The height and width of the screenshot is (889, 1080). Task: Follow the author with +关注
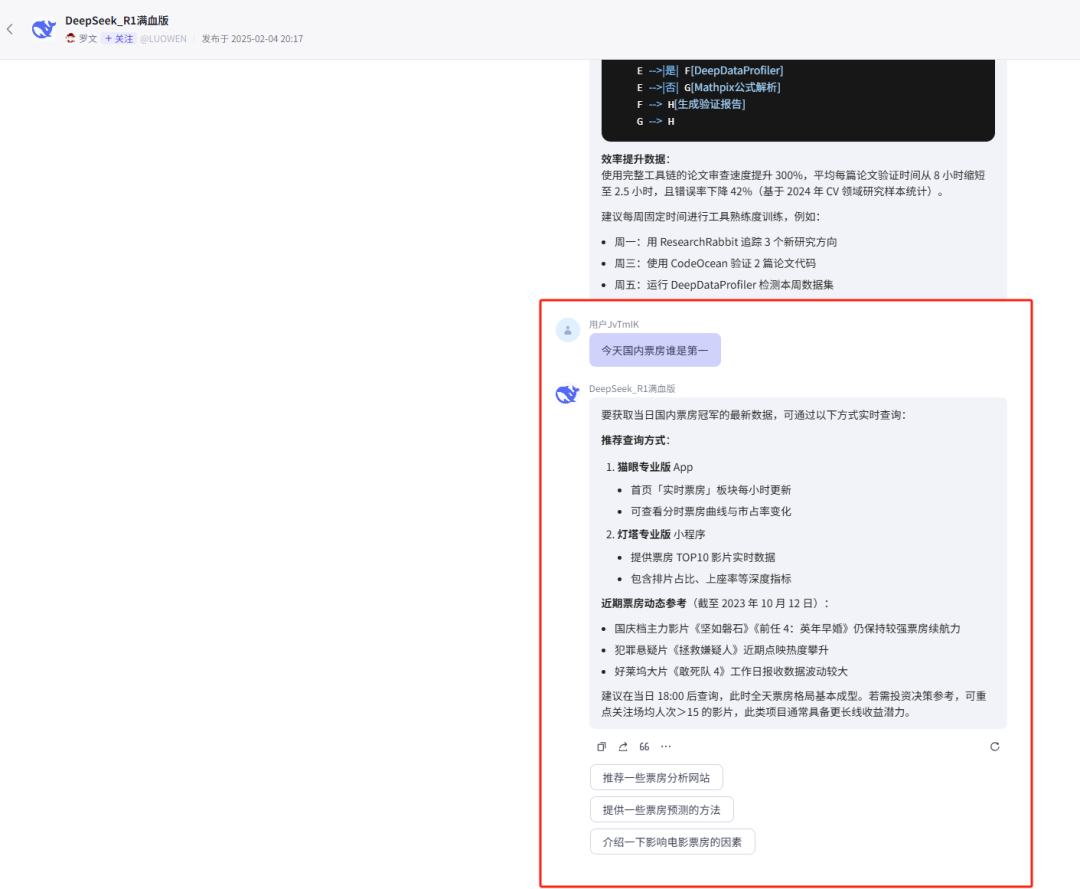(118, 39)
